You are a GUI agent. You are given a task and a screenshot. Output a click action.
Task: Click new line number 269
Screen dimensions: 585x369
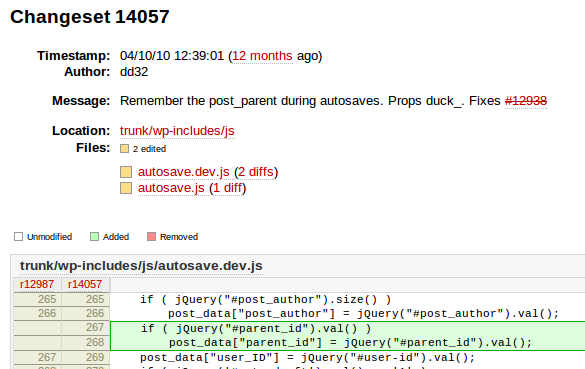coord(95,357)
